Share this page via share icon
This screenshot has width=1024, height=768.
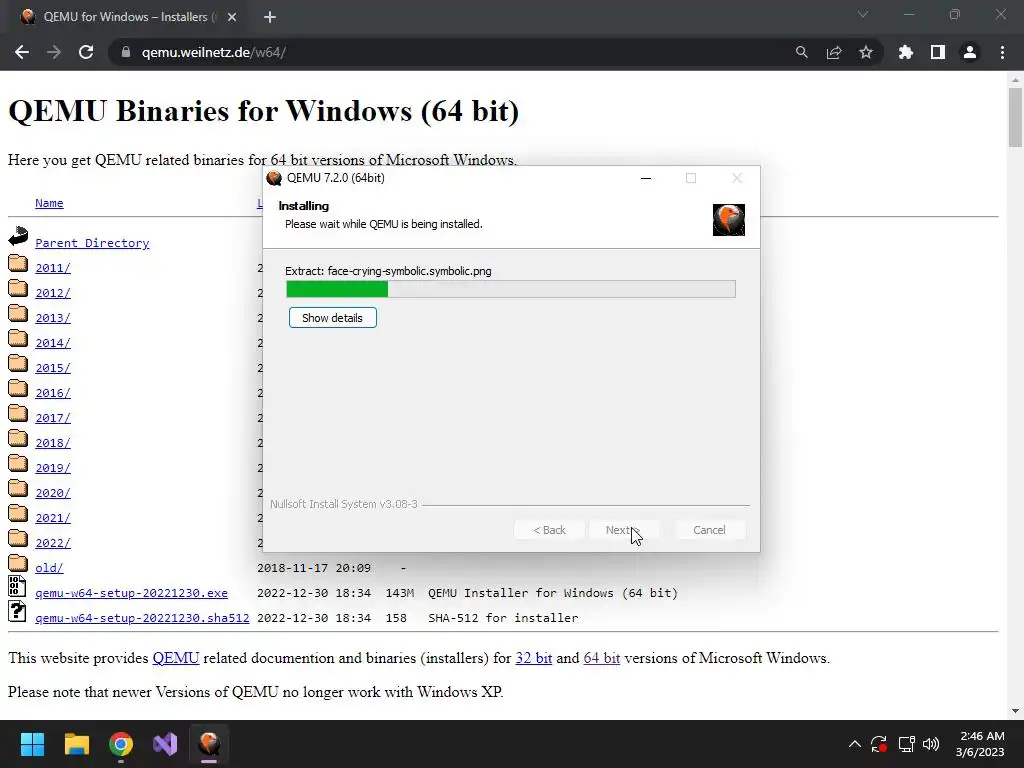[x=834, y=52]
